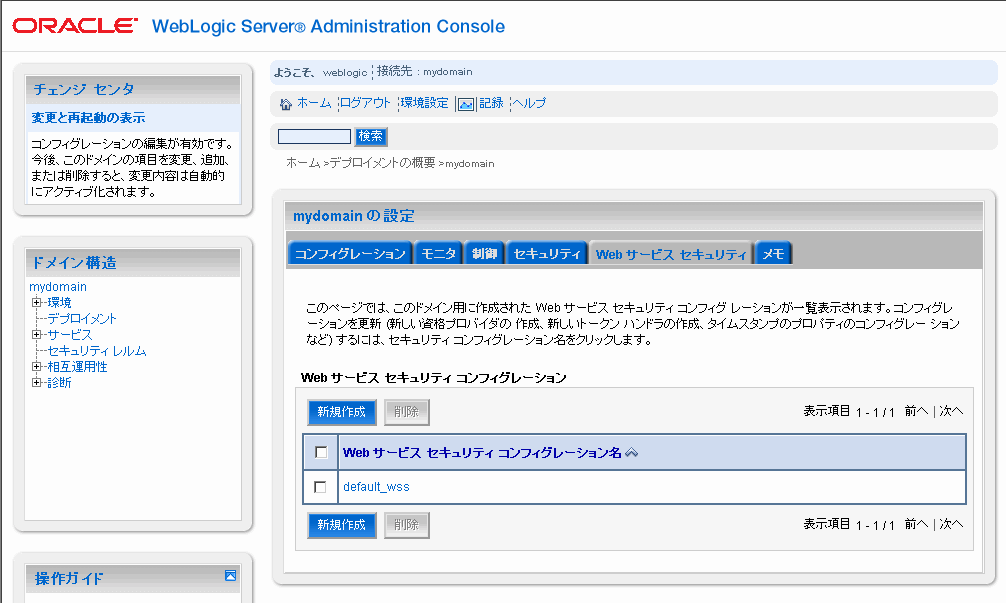The height and width of the screenshot is (603, 1006).
Task: Open 診断 in the domain tree
Action: pyautogui.click(x=59, y=382)
